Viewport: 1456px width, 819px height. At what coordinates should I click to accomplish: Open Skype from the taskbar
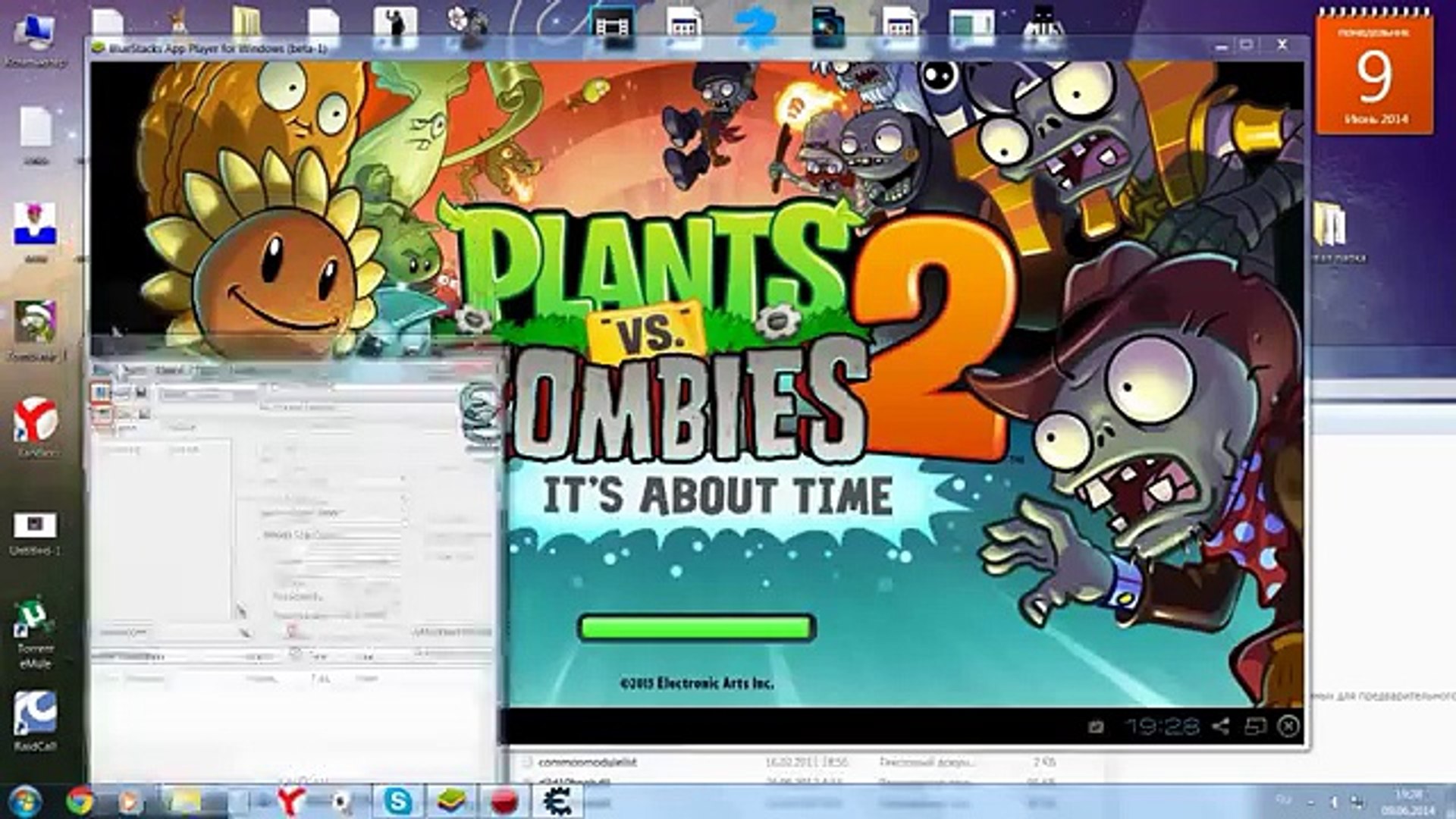click(397, 802)
